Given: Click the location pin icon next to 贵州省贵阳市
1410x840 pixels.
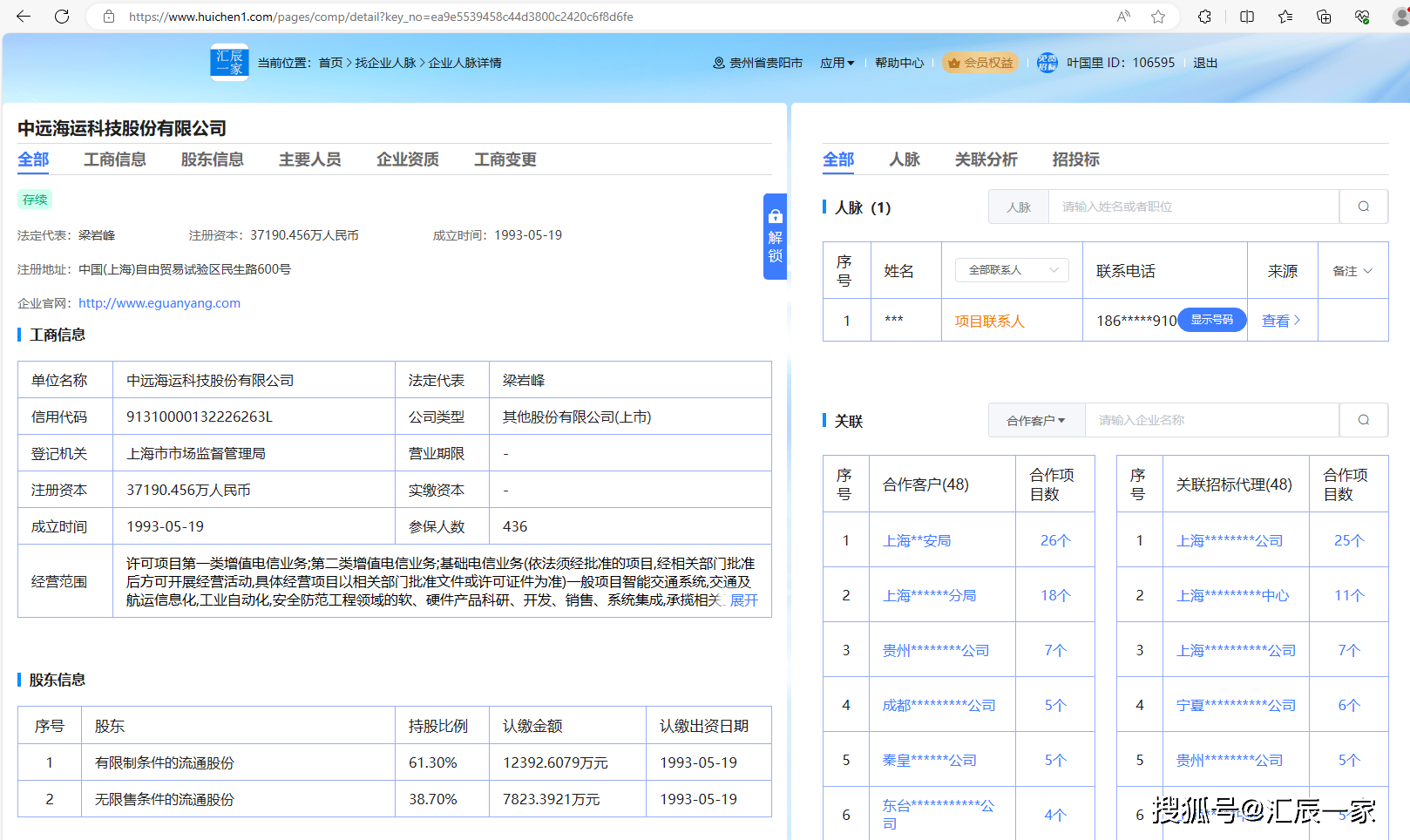Looking at the screenshot, I should coord(719,63).
